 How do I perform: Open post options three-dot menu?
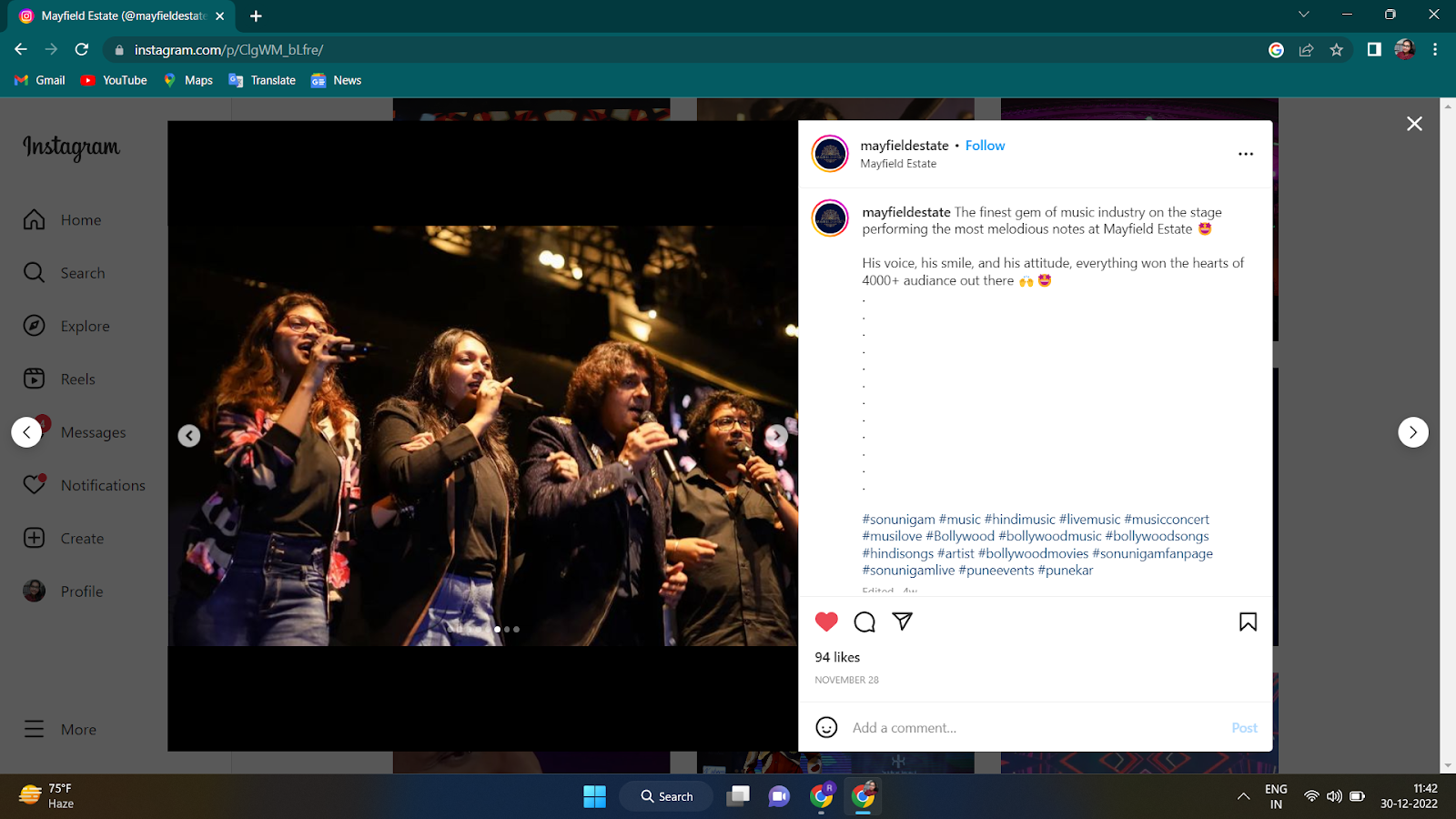pos(1246,154)
